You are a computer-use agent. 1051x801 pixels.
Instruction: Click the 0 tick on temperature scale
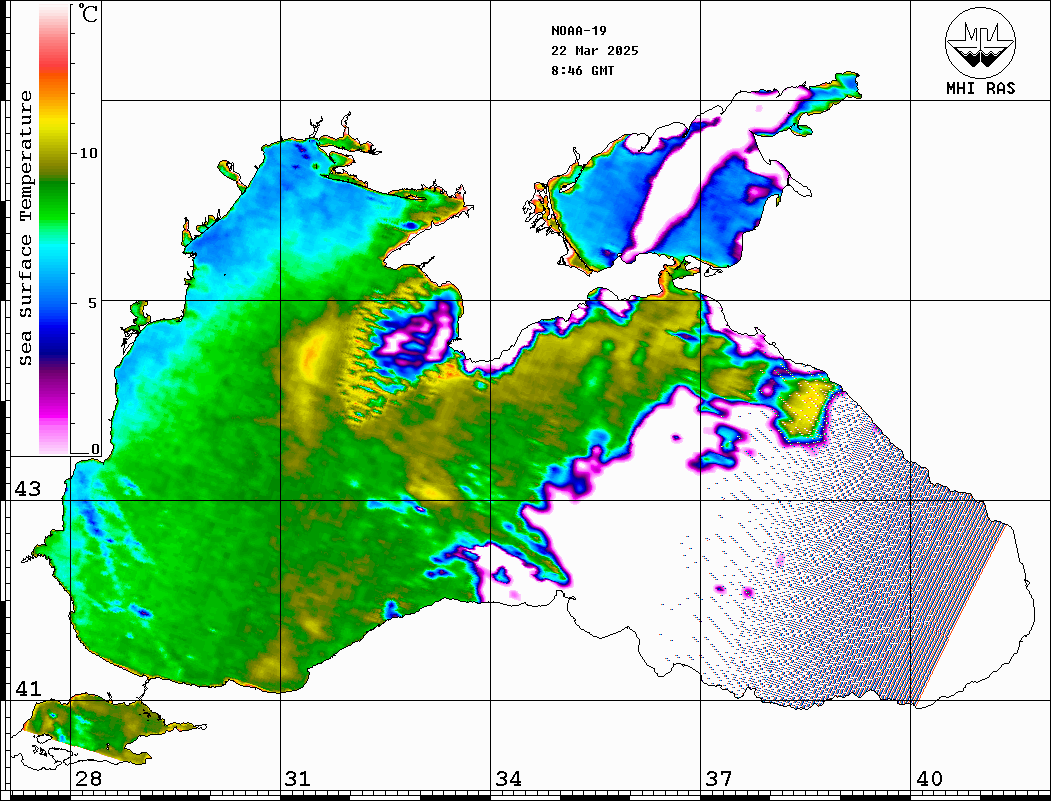[x=95, y=449]
